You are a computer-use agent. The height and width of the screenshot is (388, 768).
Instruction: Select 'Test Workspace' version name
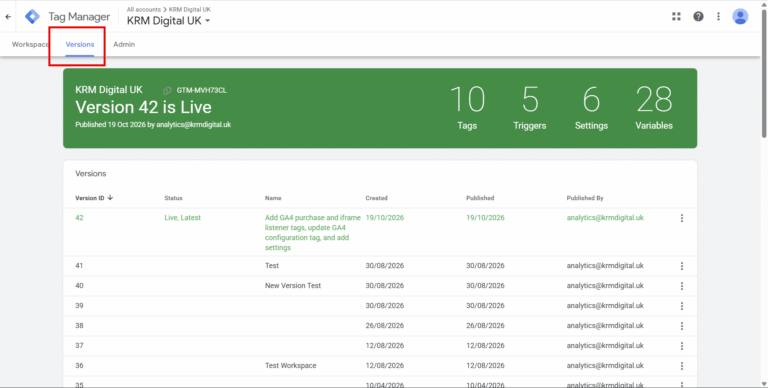pos(290,365)
